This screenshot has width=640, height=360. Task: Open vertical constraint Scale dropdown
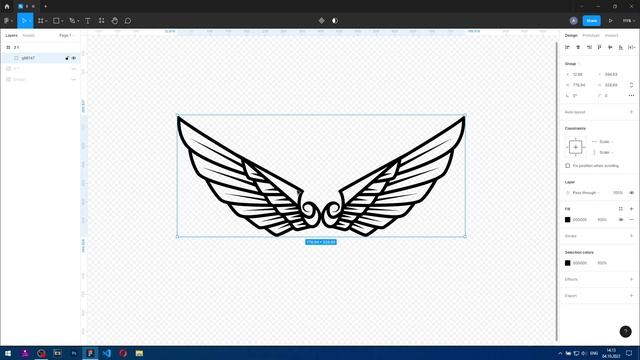point(606,152)
